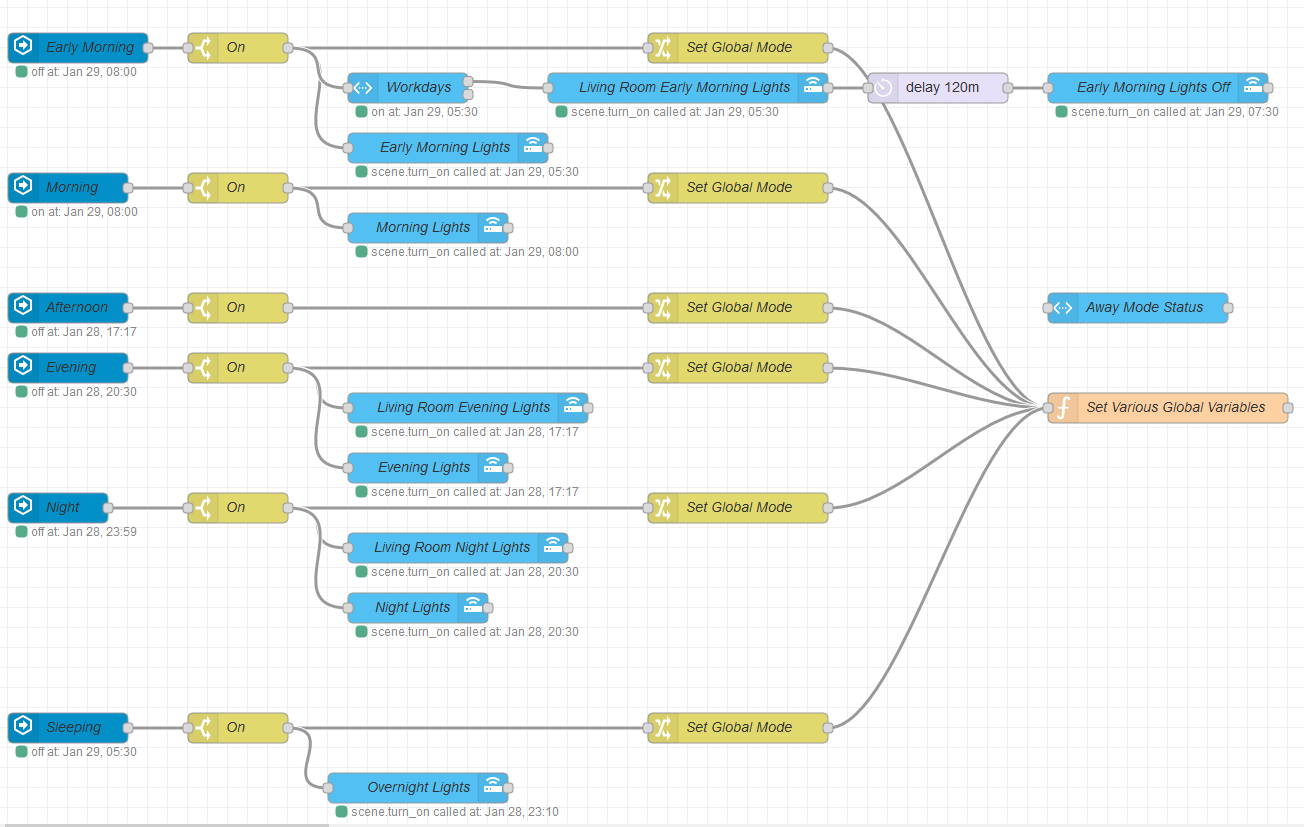Click the switch icon on Early Morning's On node
Image resolution: width=1304 pixels, height=827 pixels.
tap(203, 47)
